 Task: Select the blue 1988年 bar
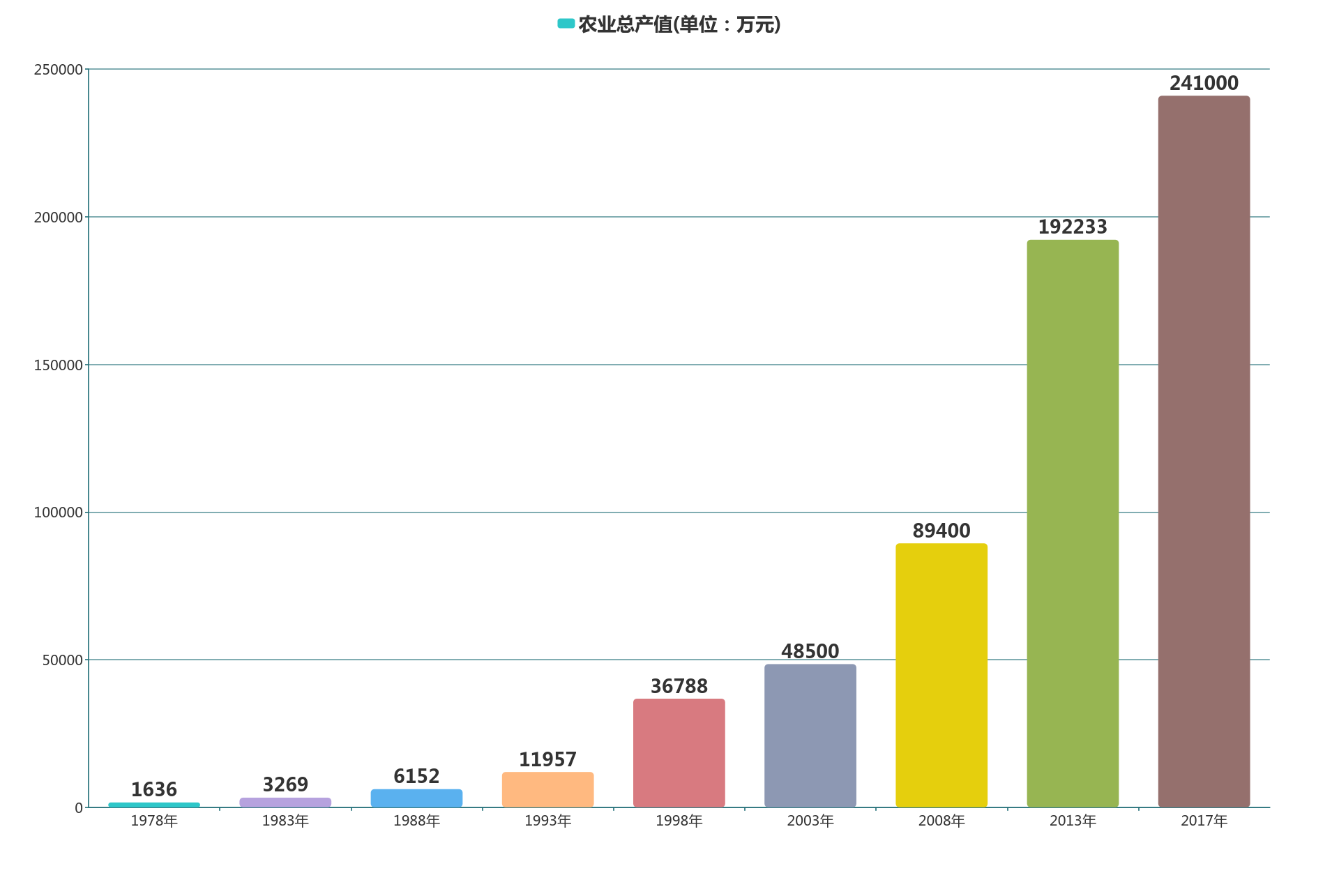point(416,798)
